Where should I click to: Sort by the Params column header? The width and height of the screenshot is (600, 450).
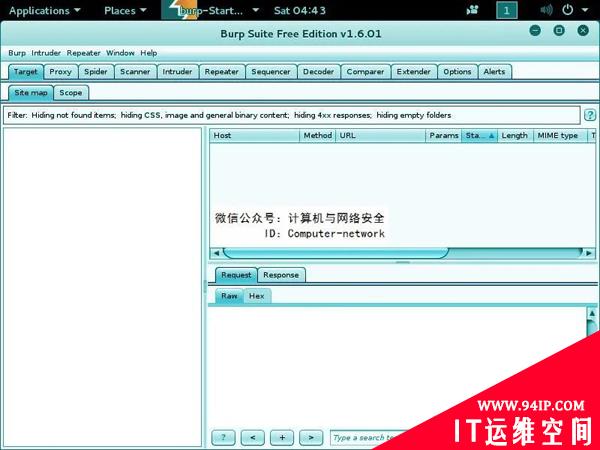[443, 135]
